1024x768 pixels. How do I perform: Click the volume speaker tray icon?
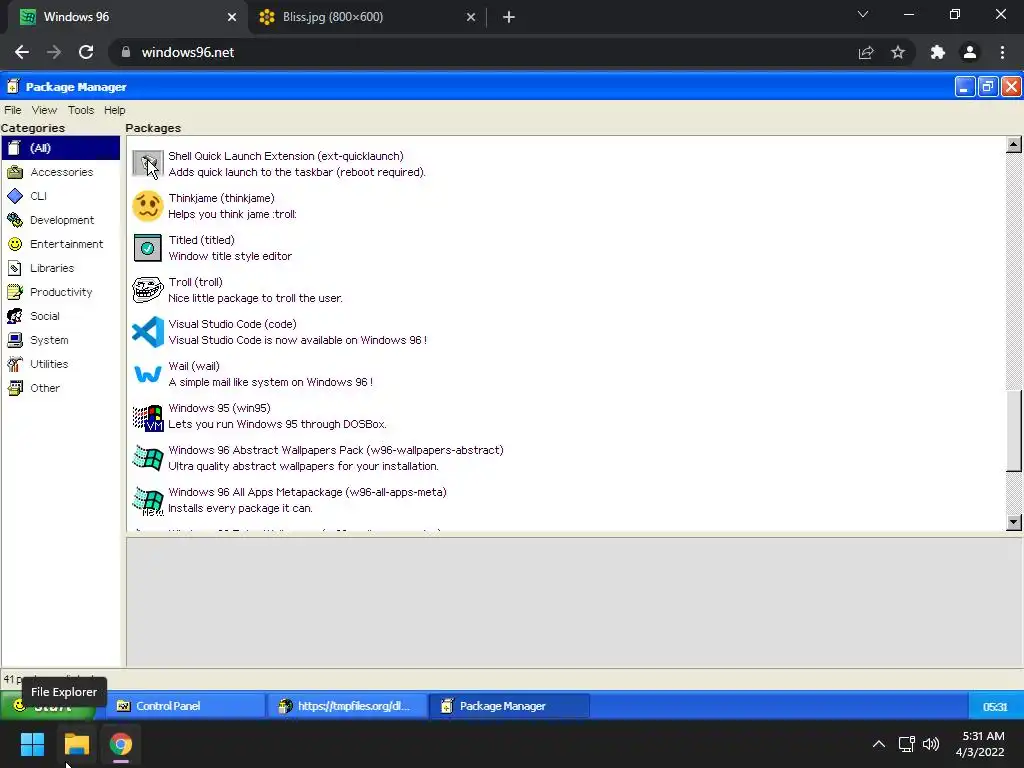(931, 744)
